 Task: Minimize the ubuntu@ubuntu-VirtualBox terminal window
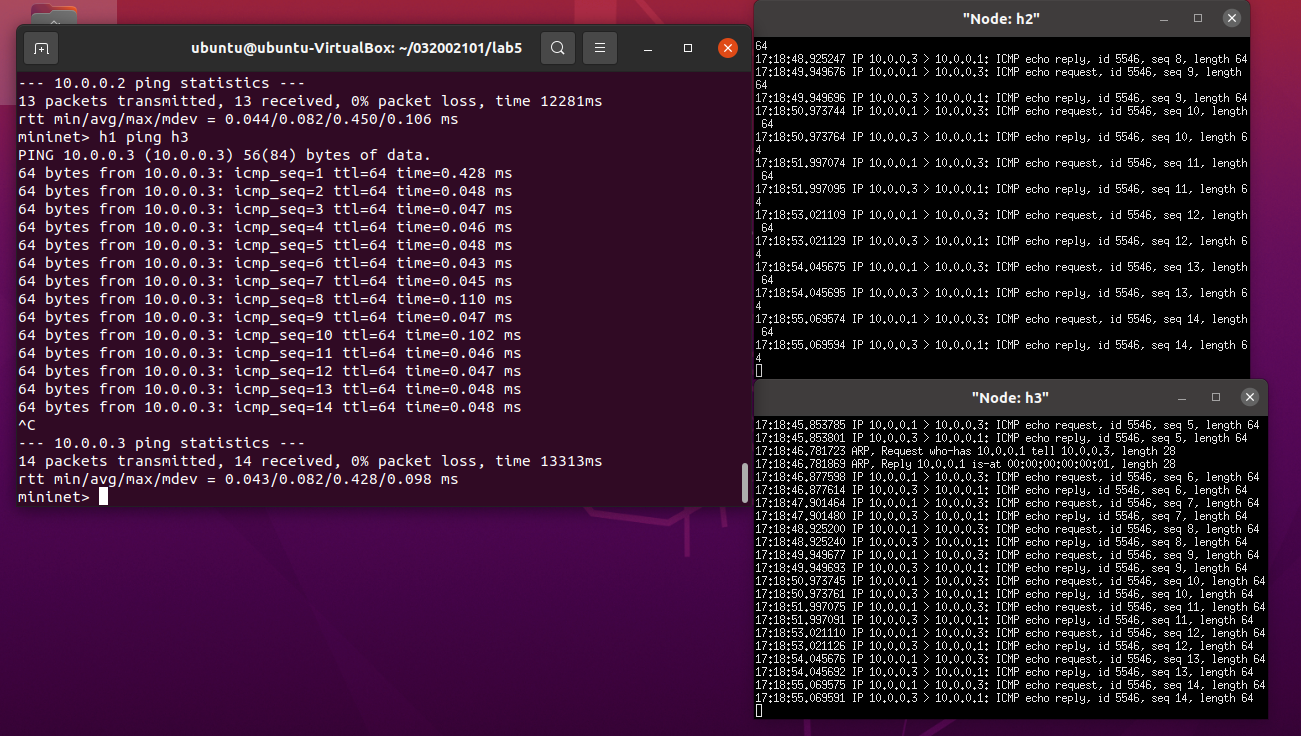(x=648, y=48)
